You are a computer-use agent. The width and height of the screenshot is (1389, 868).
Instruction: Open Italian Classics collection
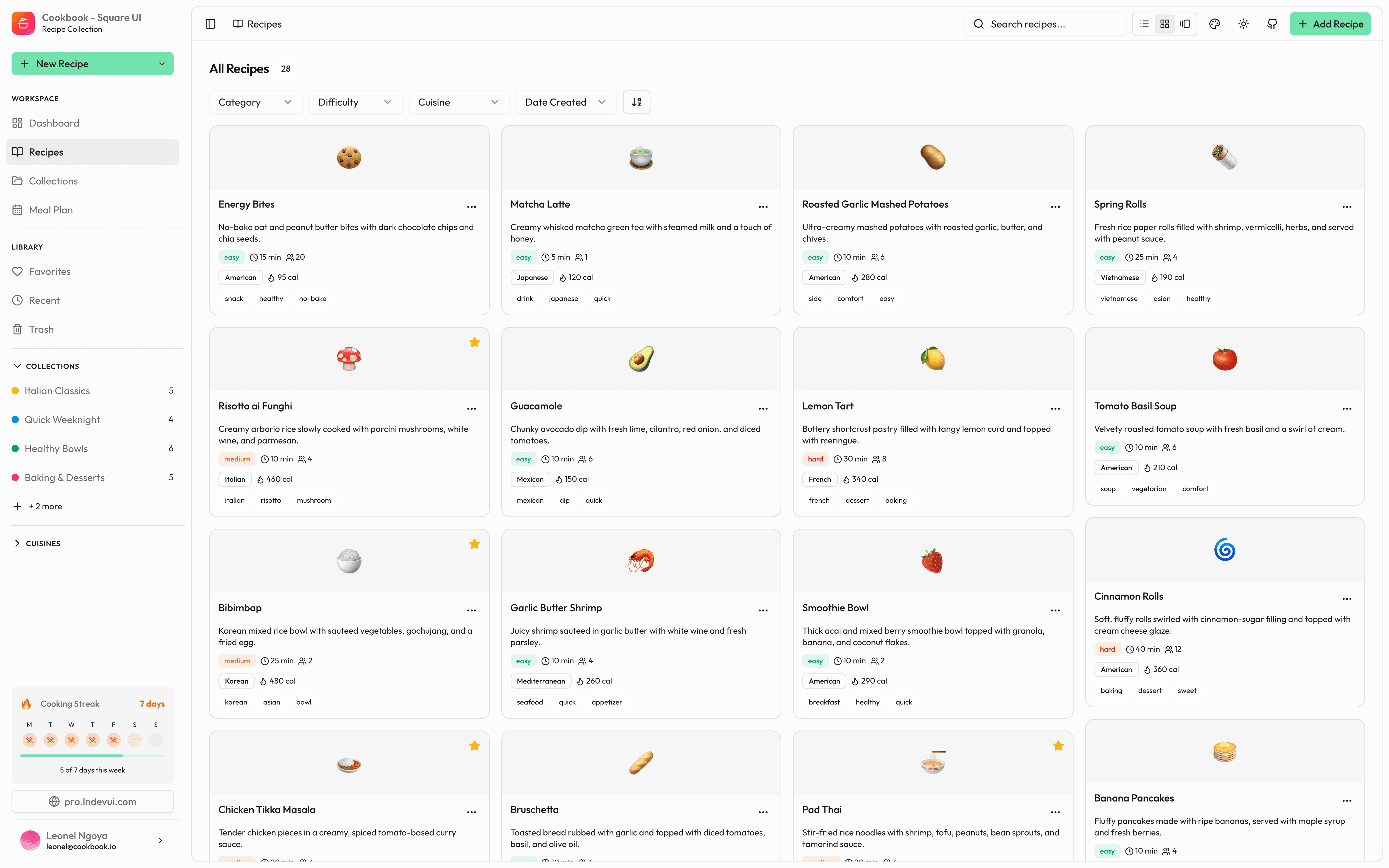coord(93,391)
